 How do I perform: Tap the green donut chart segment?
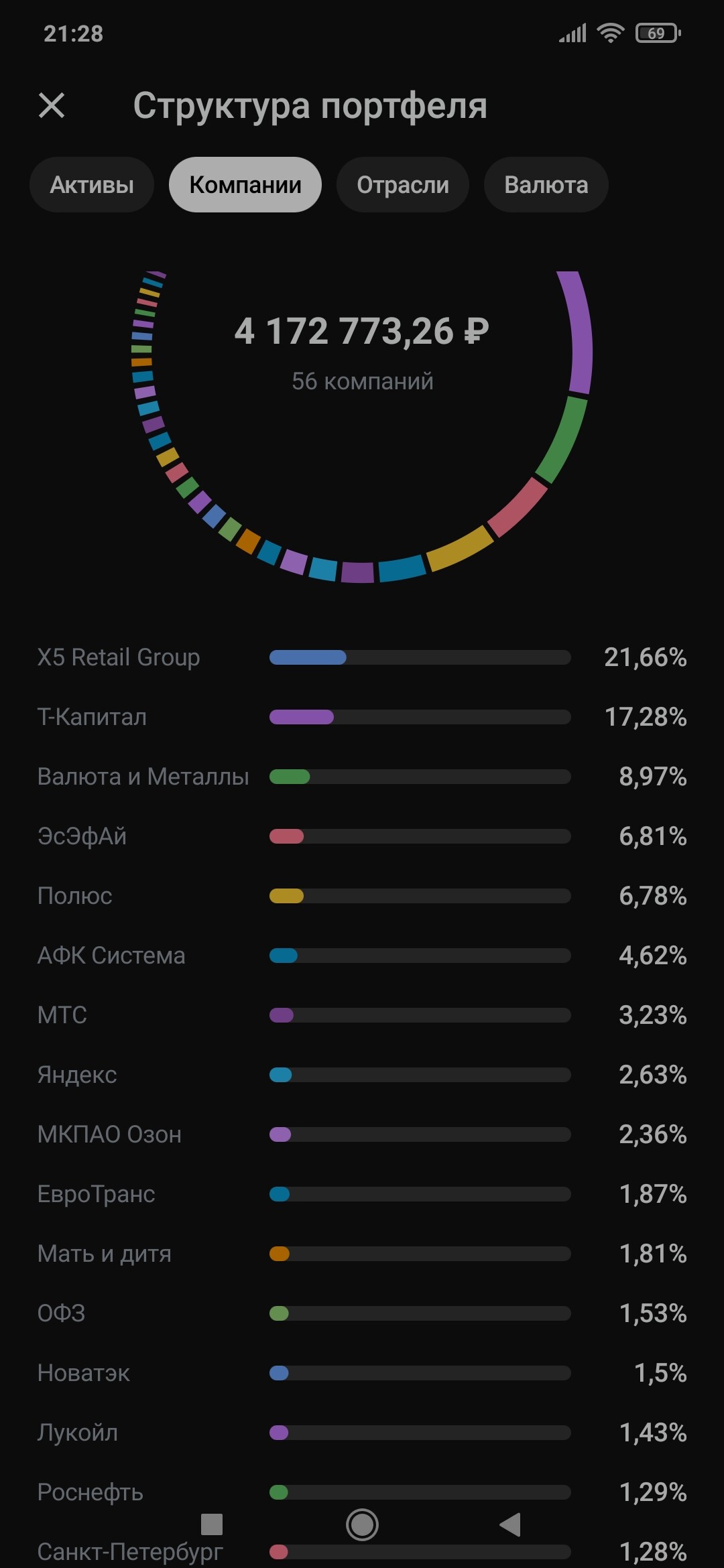(x=564, y=439)
